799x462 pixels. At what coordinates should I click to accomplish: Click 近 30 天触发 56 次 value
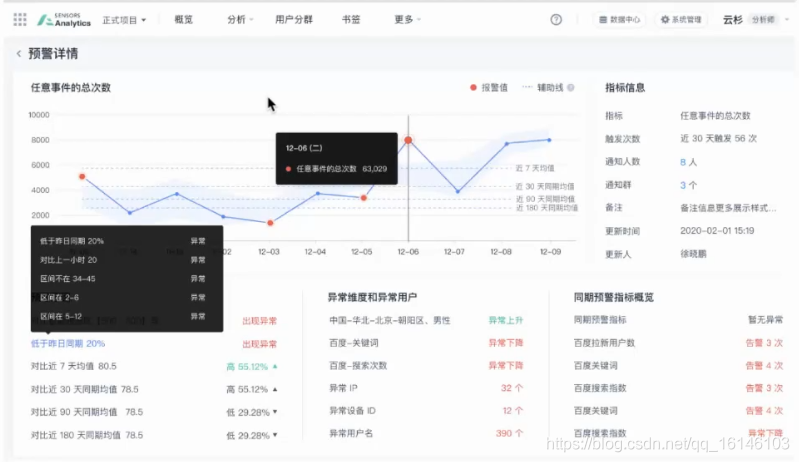(x=718, y=139)
